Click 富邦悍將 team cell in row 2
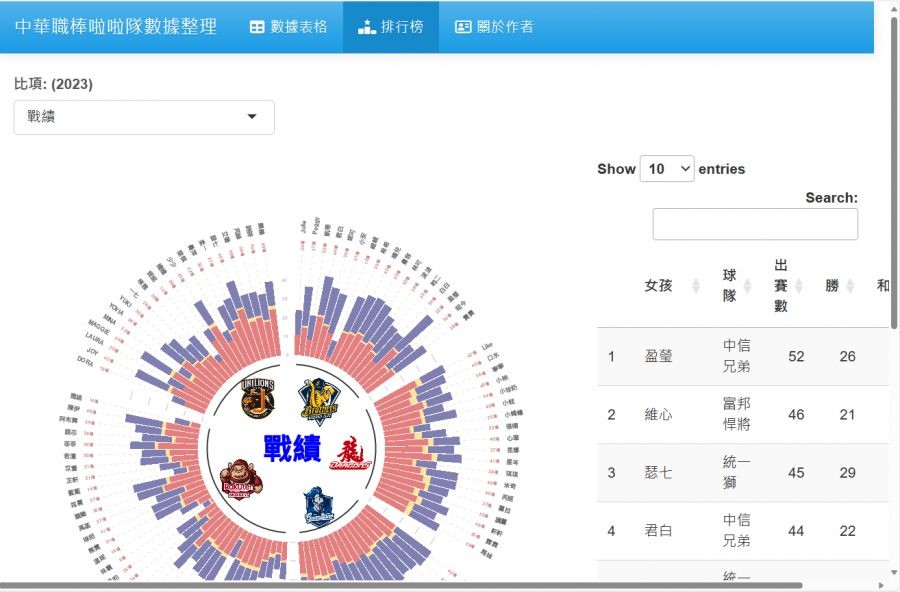900x592 pixels. coord(736,414)
